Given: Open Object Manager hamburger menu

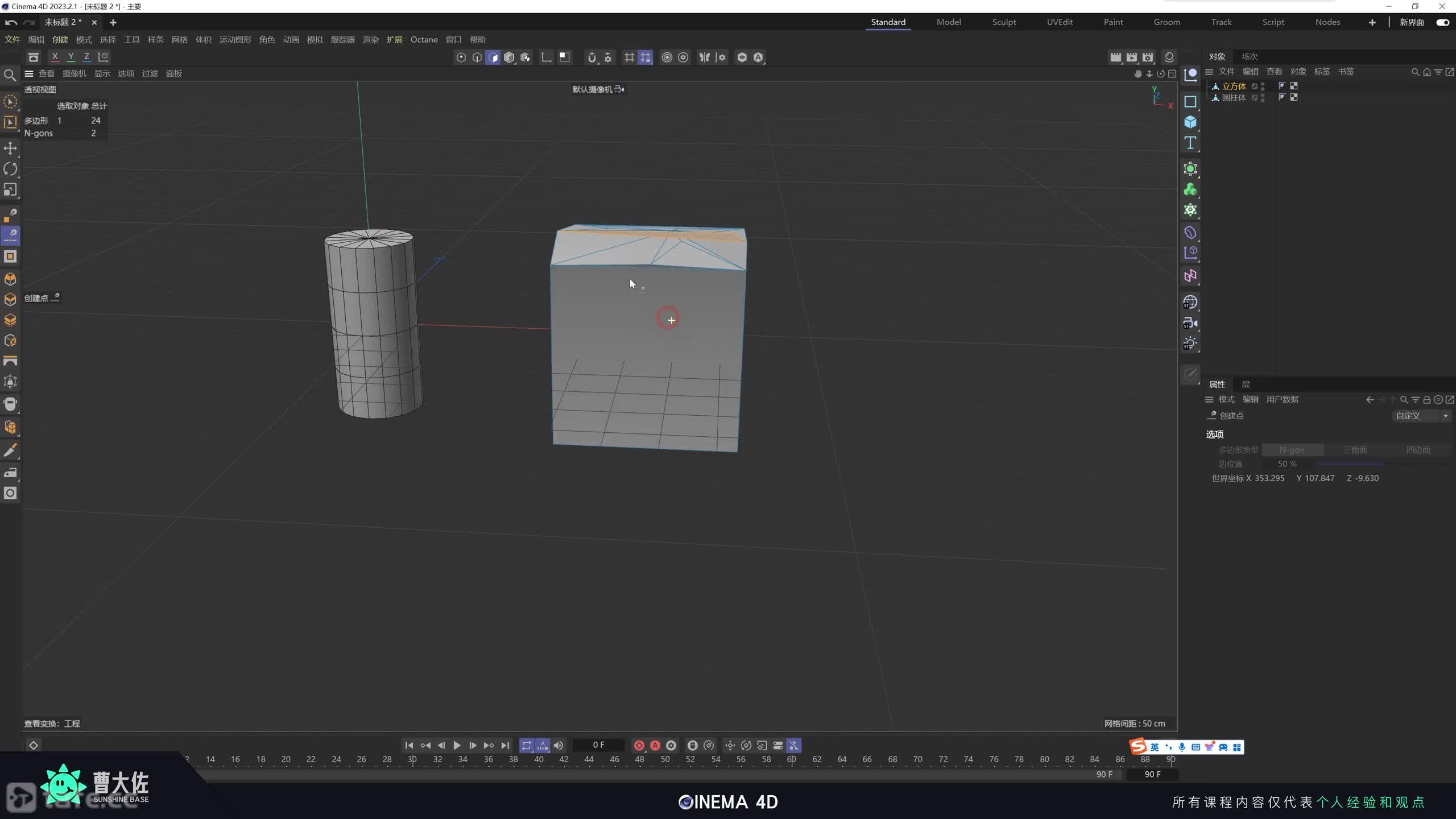Looking at the screenshot, I should [1209, 72].
